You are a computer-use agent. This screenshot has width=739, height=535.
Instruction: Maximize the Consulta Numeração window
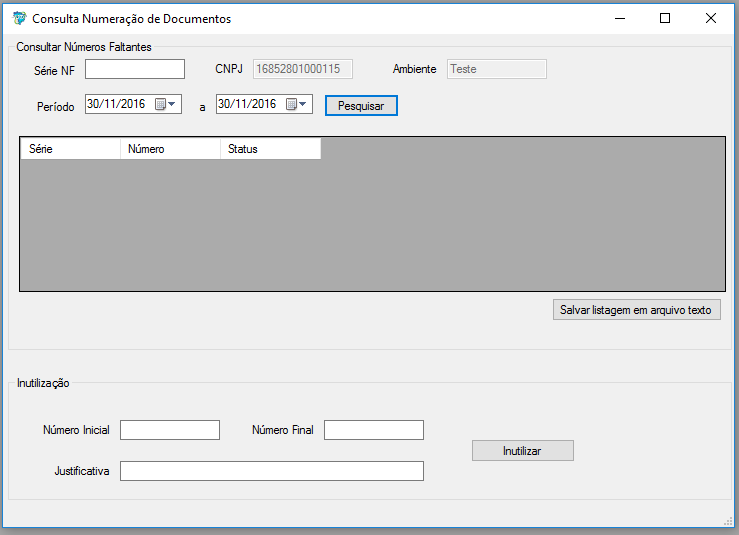665,18
